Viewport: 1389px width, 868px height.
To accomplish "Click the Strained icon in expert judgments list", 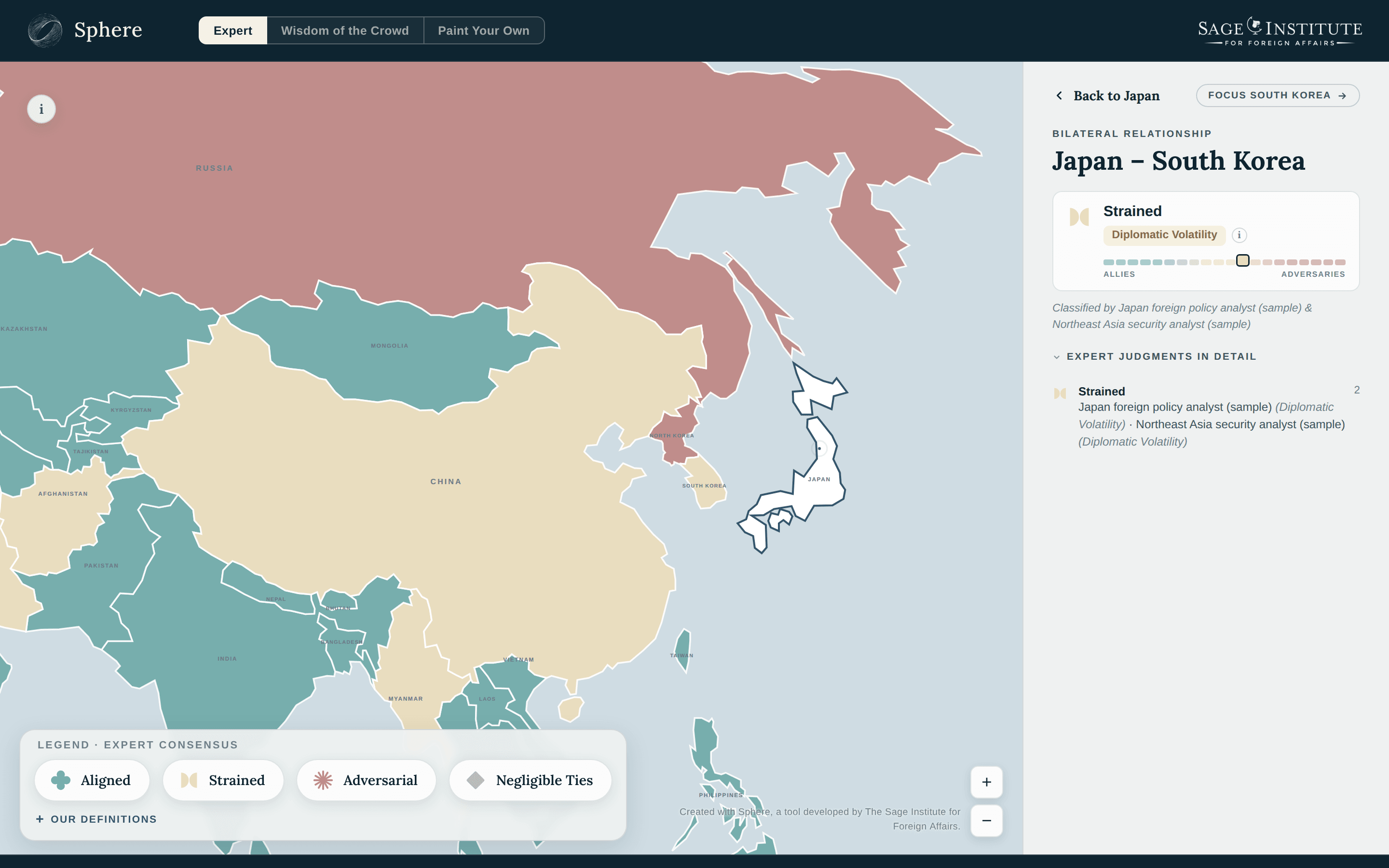I will pyautogui.click(x=1060, y=393).
